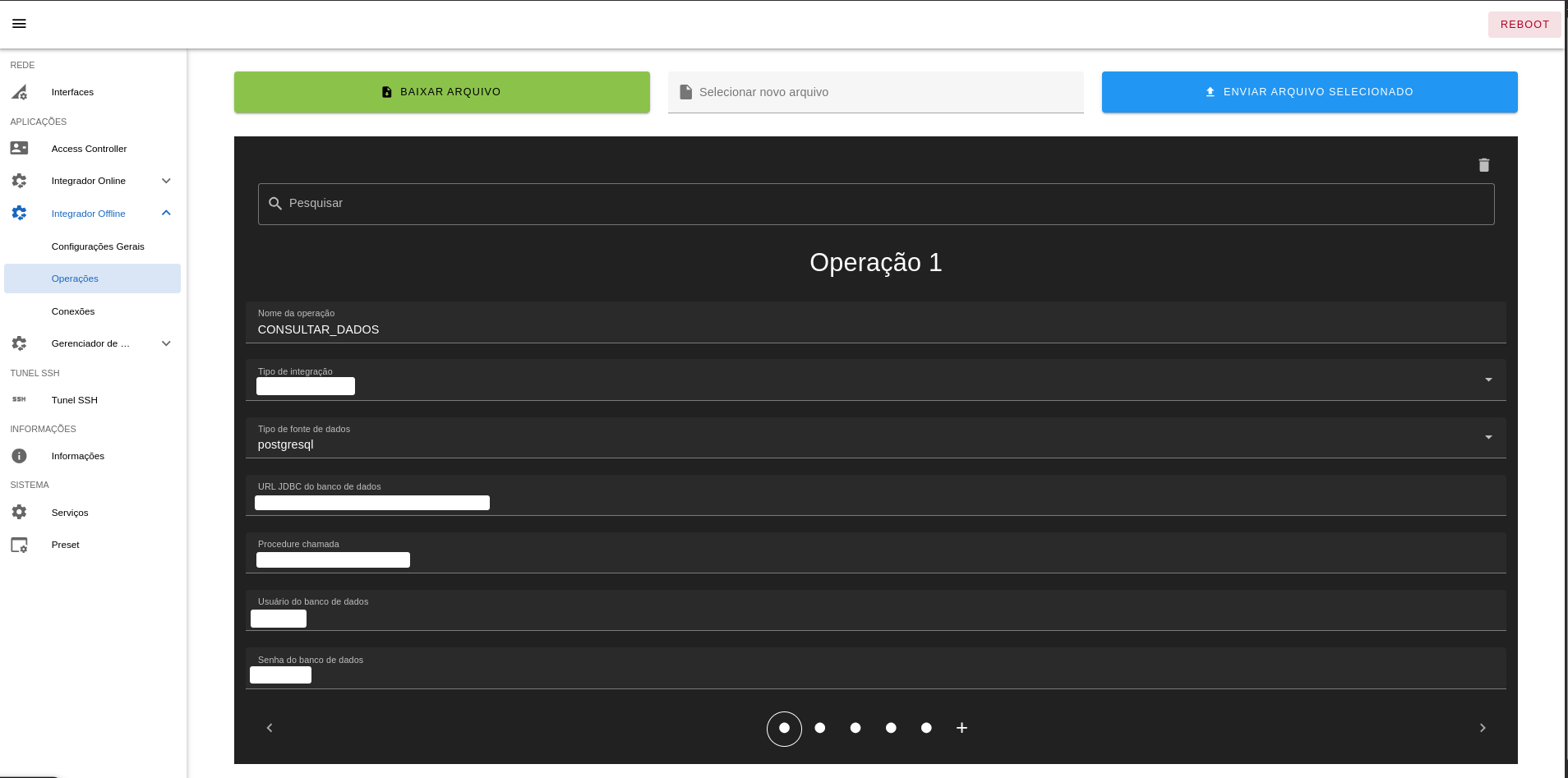Image resolution: width=1568 pixels, height=778 pixels.
Task: Click Usuário do banco de dados field
Action: pyautogui.click(x=876, y=610)
